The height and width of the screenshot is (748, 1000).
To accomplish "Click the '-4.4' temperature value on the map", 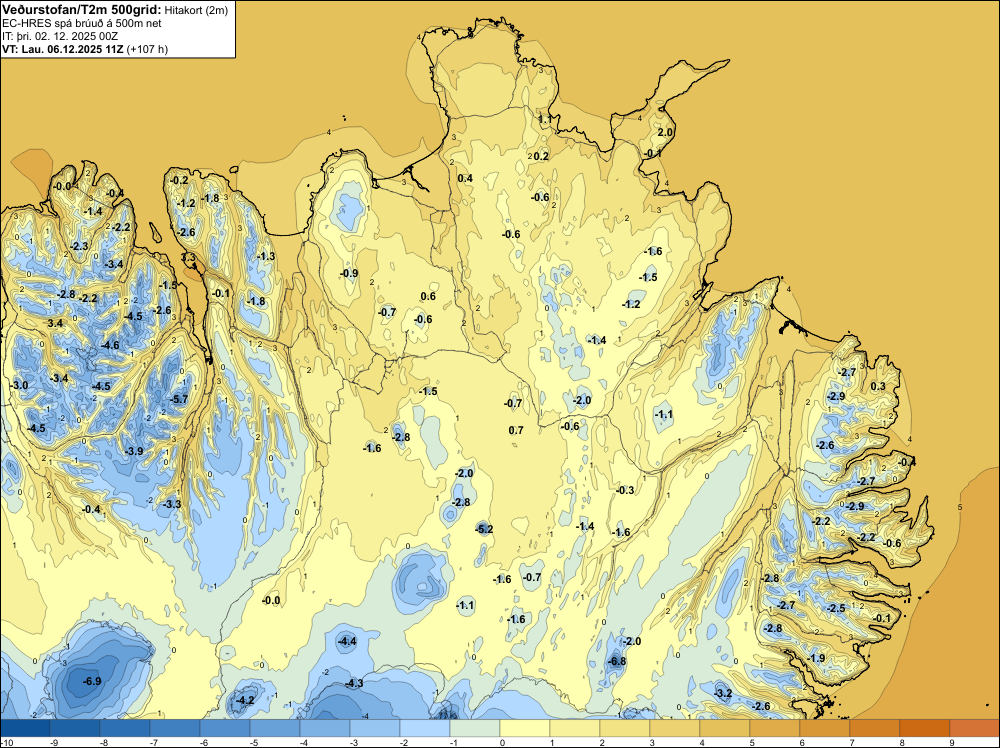I will [348, 641].
